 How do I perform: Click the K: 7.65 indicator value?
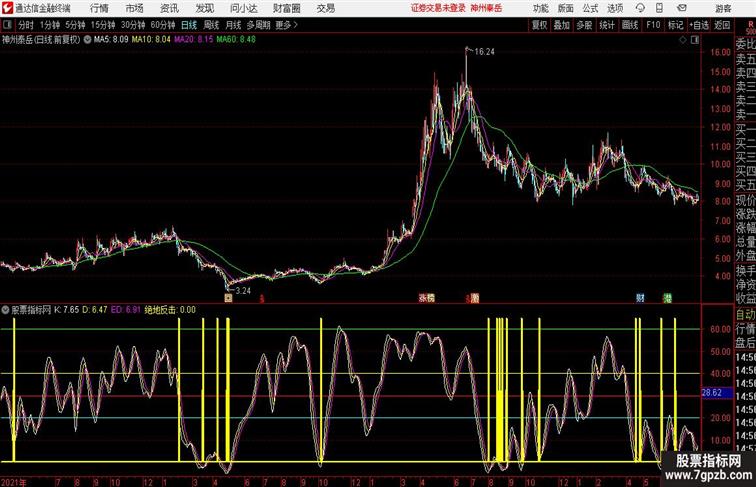[67, 310]
